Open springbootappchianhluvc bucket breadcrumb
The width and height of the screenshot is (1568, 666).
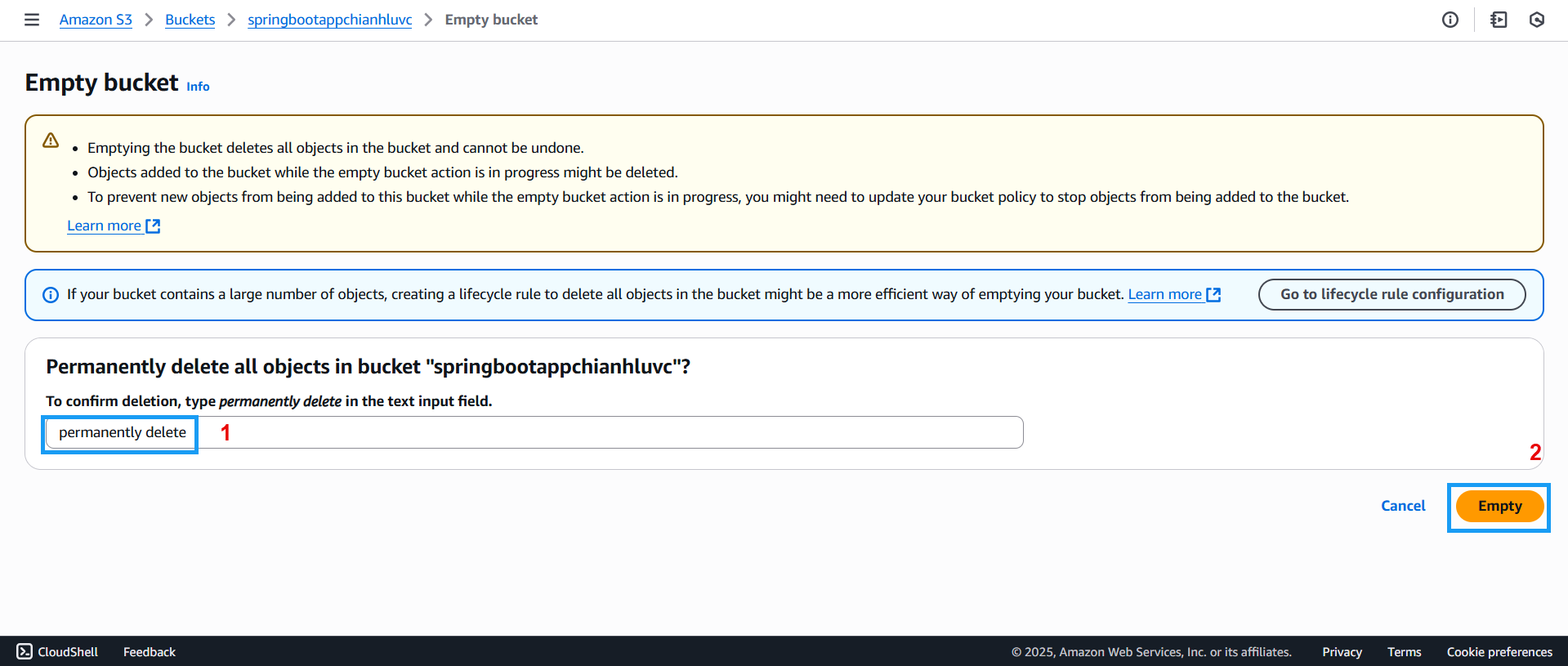click(329, 20)
